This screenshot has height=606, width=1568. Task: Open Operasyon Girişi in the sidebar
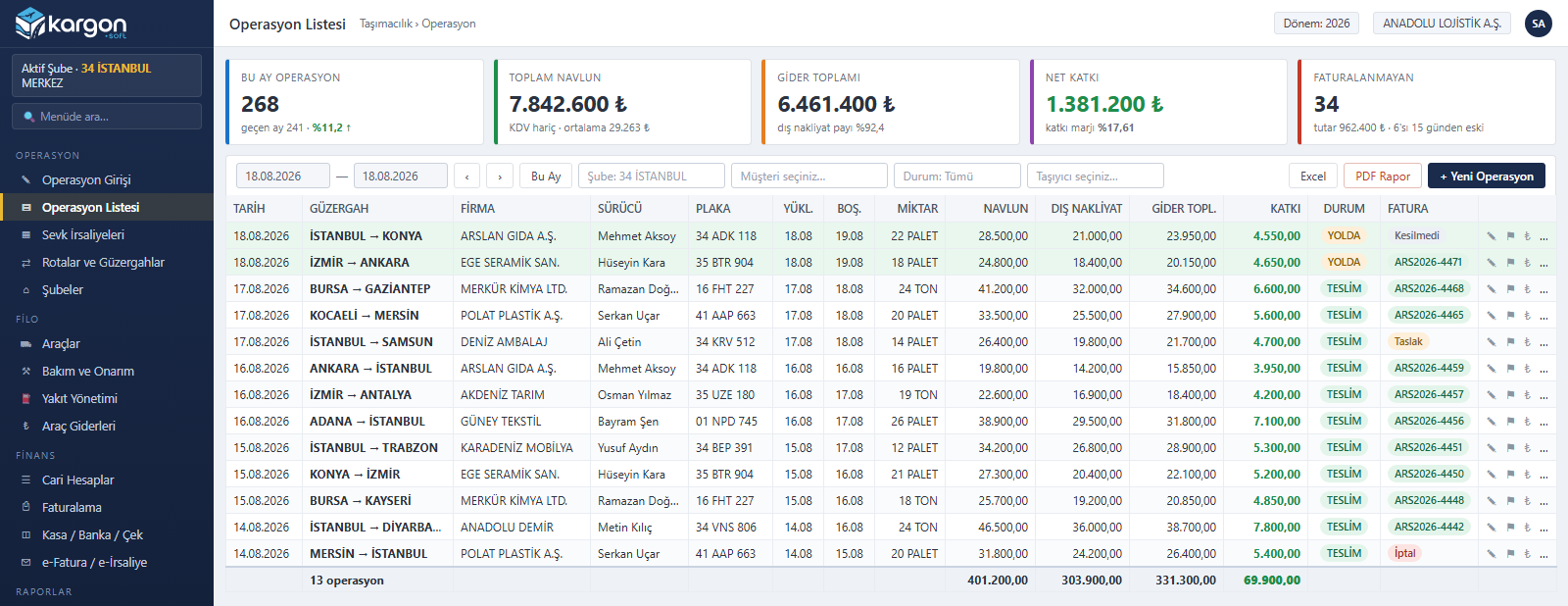pos(107,180)
